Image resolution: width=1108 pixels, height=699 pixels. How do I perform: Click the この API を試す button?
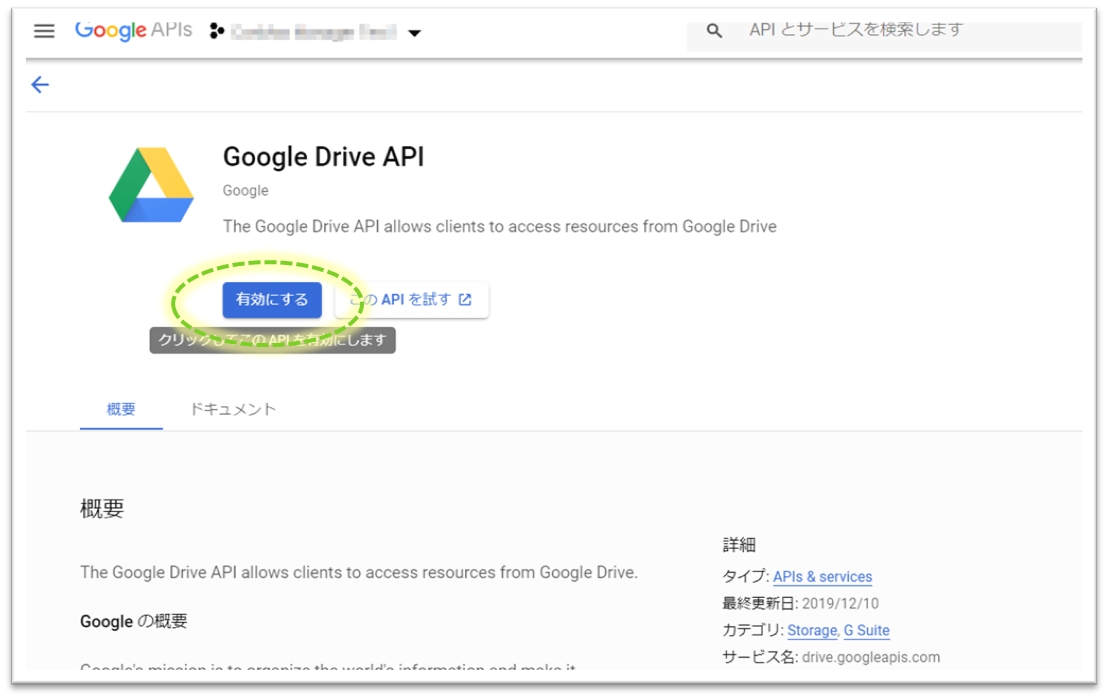tap(412, 300)
